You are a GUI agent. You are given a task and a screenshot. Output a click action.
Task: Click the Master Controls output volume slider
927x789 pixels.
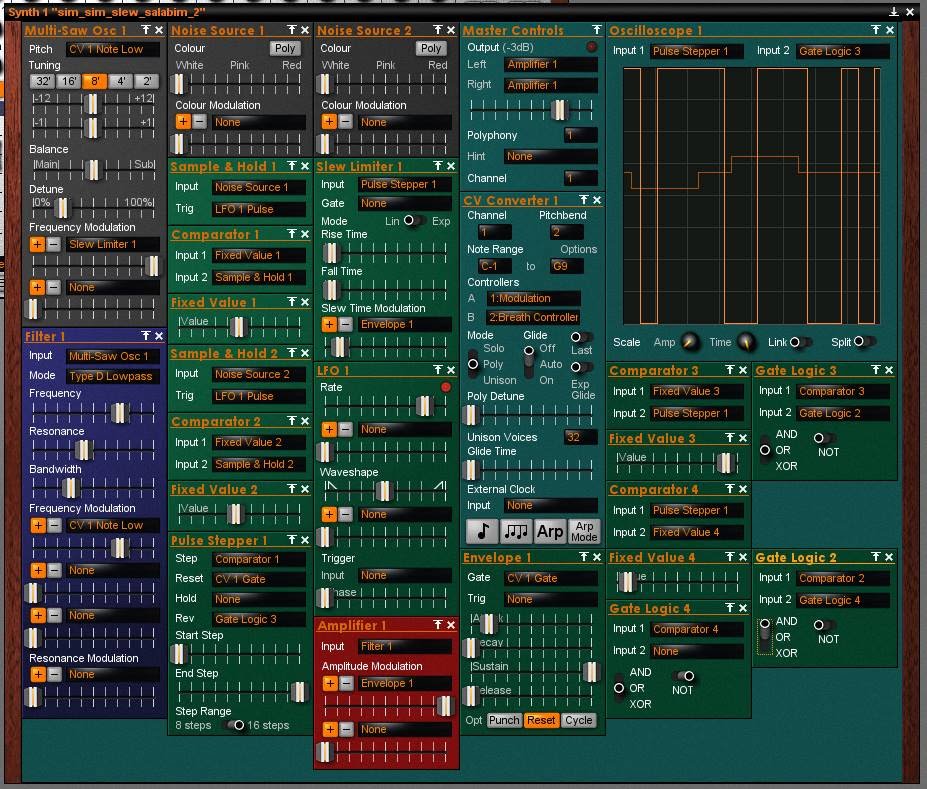click(558, 109)
